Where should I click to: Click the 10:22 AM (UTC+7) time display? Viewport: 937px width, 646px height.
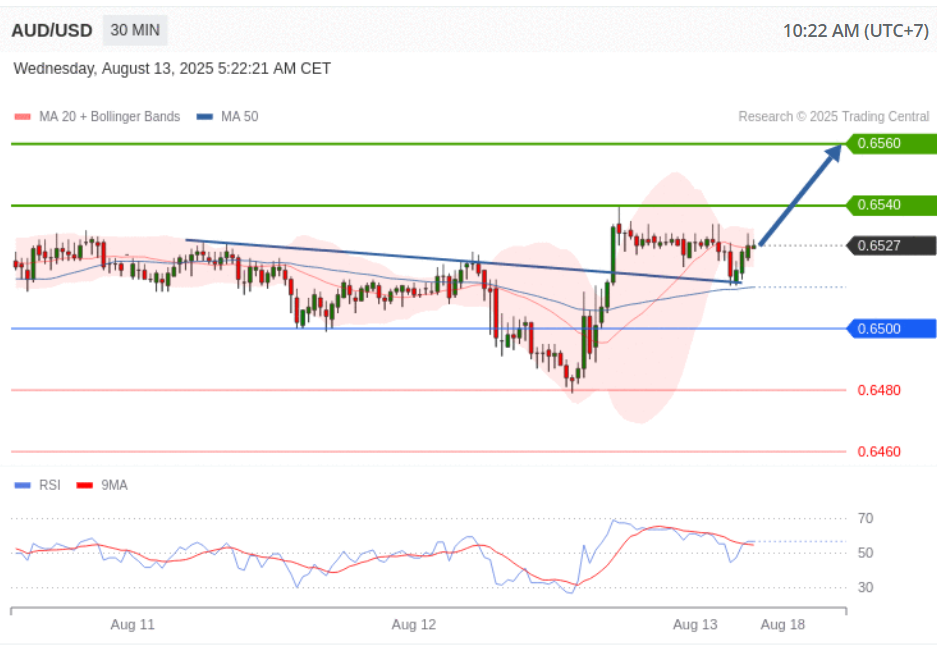point(855,31)
